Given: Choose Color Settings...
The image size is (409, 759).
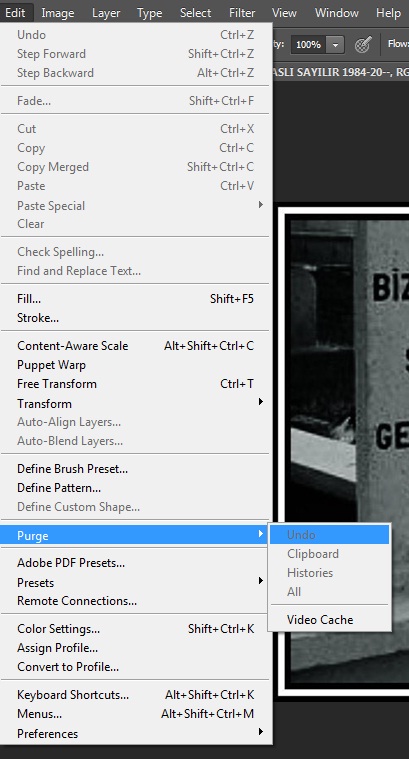Looking at the screenshot, I should [136, 629].
